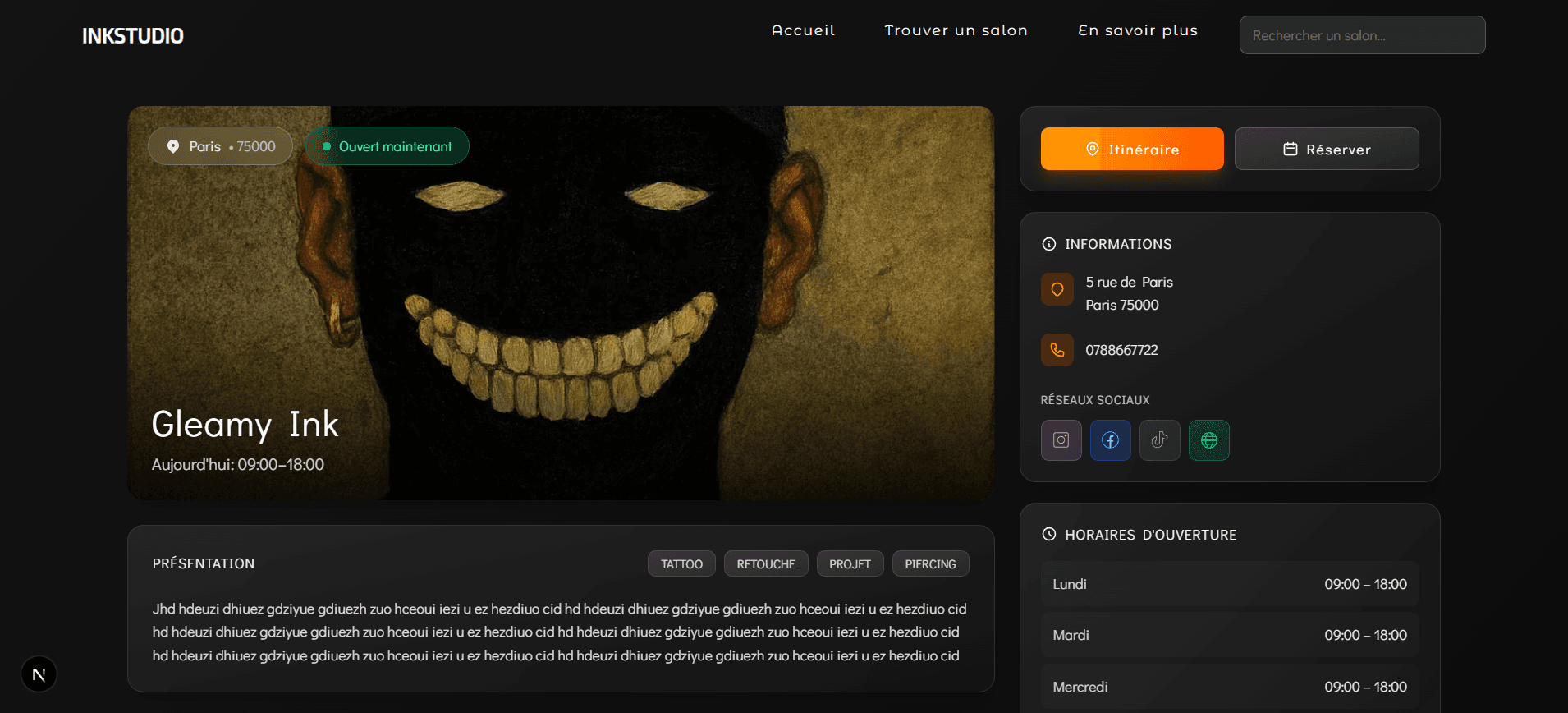Open the TikTok social link

coord(1159,440)
